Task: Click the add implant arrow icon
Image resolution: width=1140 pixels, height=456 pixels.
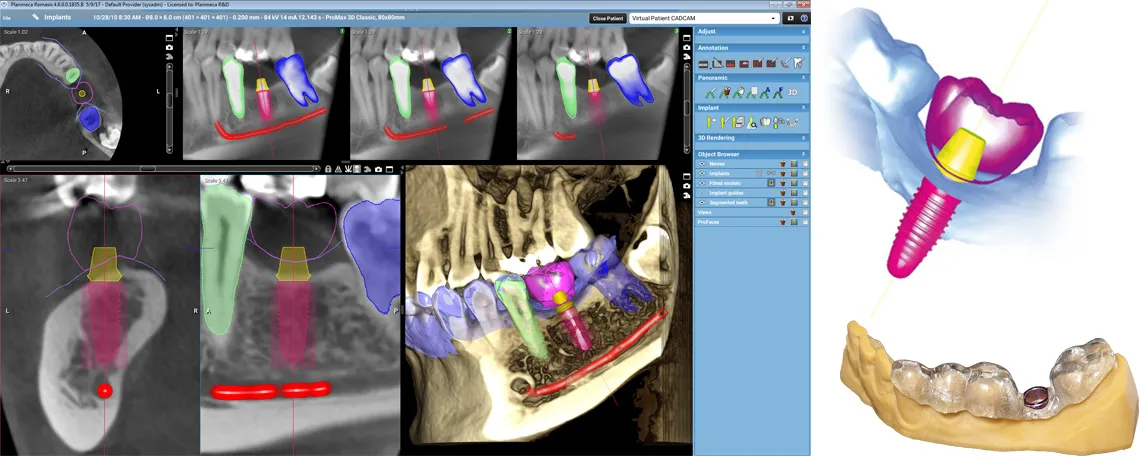Action: click(712, 123)
